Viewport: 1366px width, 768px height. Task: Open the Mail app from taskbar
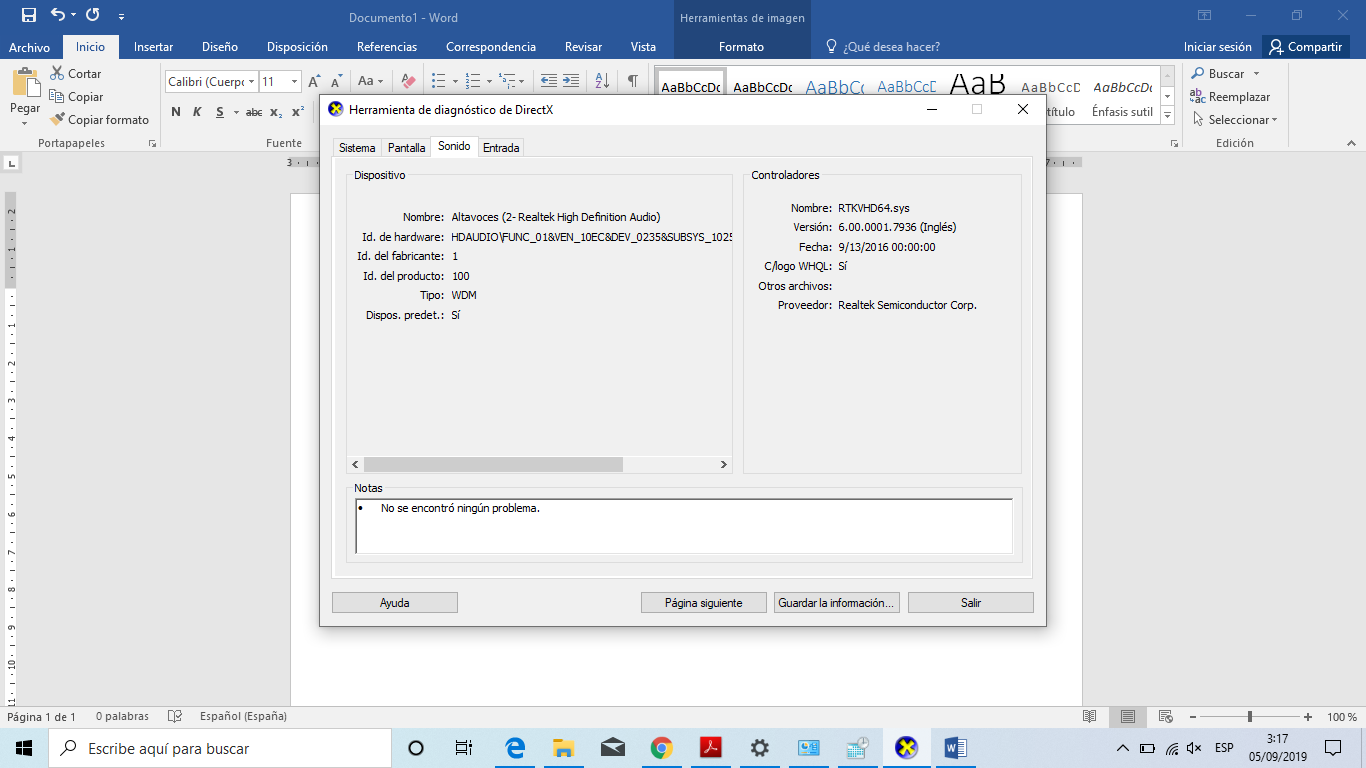613,748
